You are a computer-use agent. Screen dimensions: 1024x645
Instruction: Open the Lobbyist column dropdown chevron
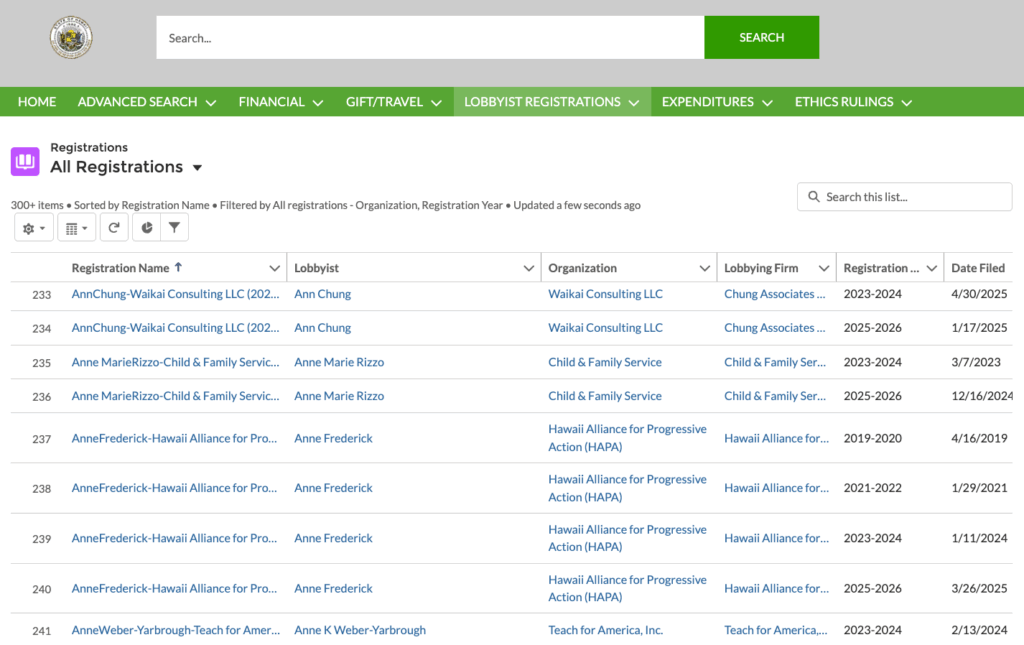coord(529,268)
